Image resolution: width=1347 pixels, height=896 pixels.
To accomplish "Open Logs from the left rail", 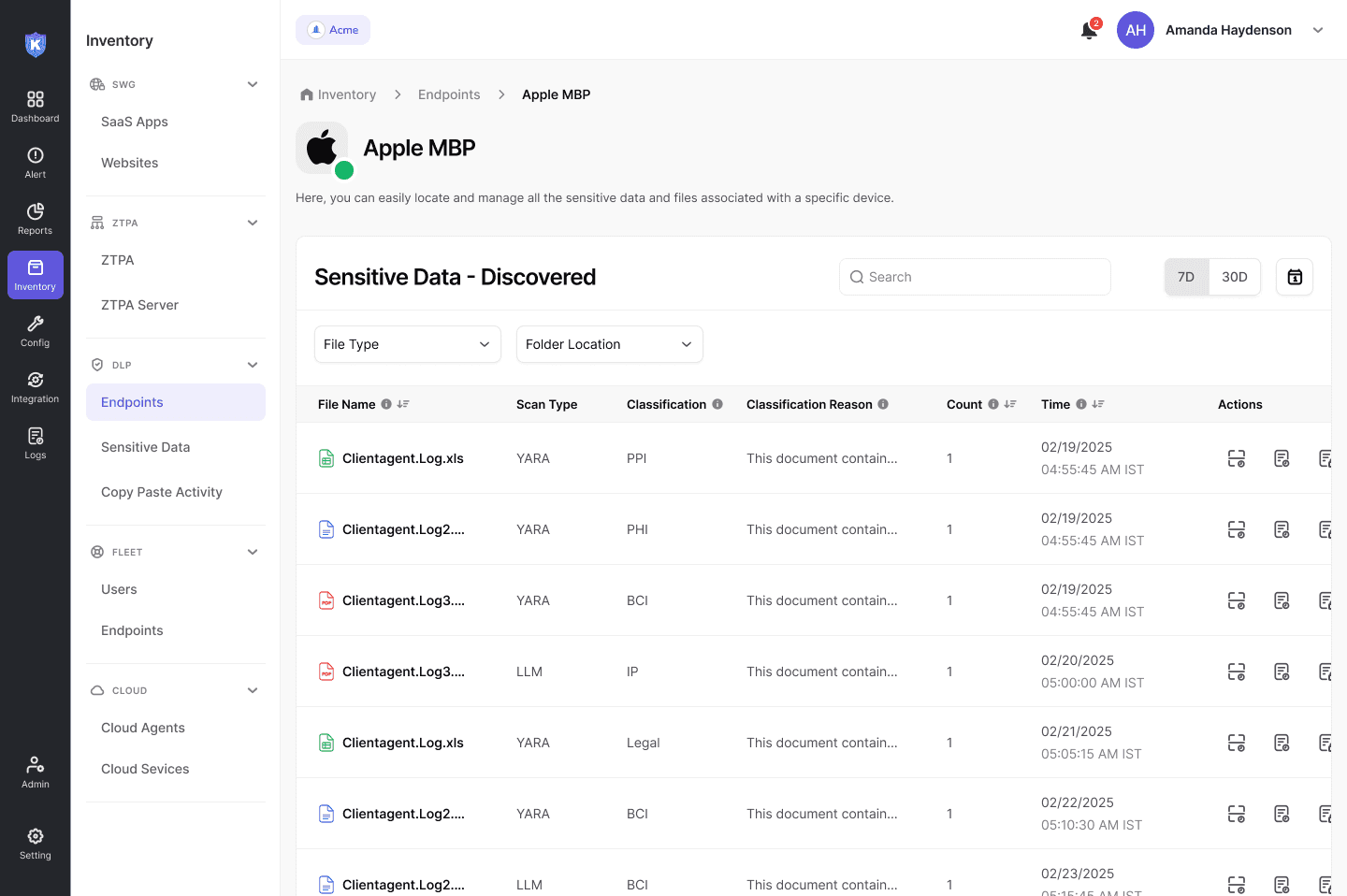I will [x=36, y=443].
